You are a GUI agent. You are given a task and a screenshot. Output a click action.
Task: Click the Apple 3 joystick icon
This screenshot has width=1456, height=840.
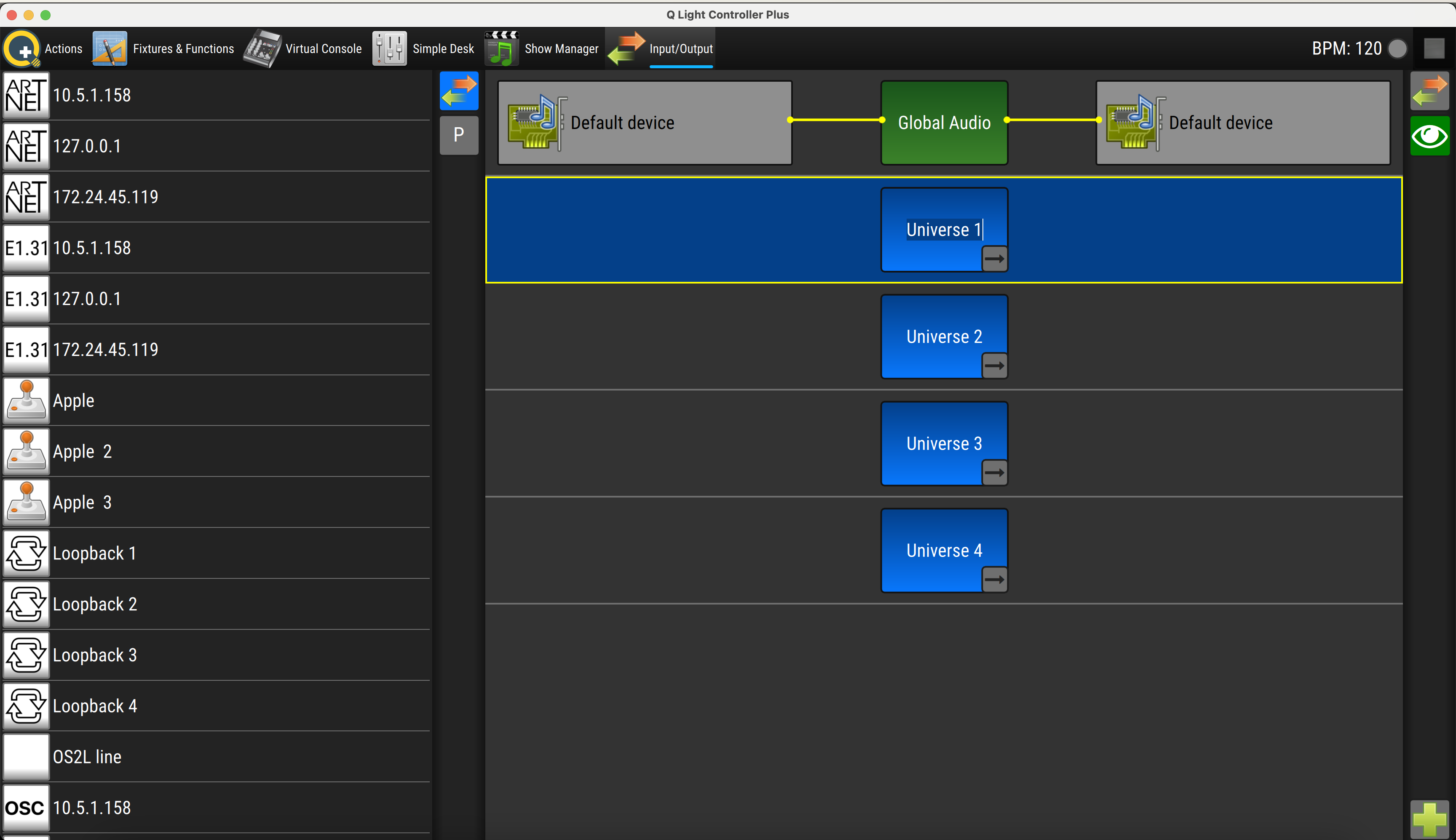click(26, 503)
